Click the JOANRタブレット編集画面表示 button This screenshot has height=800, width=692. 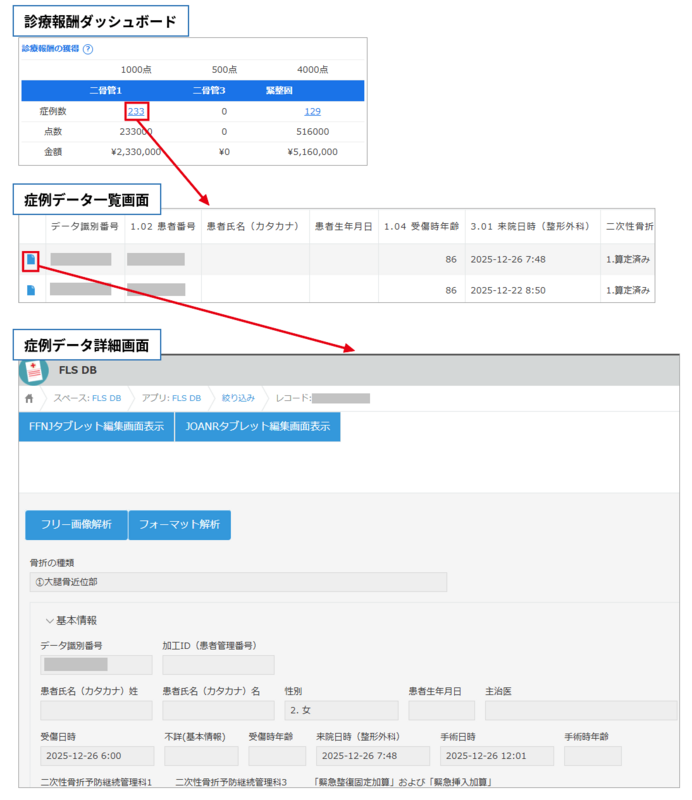[258, 427]
